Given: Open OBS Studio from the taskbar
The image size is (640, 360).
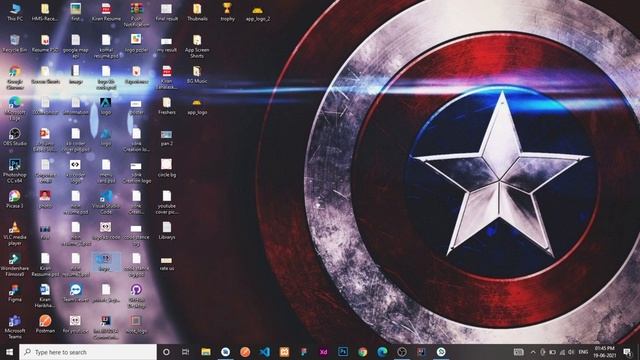Looking at the screenshot, I should click(x=402, y=352).
